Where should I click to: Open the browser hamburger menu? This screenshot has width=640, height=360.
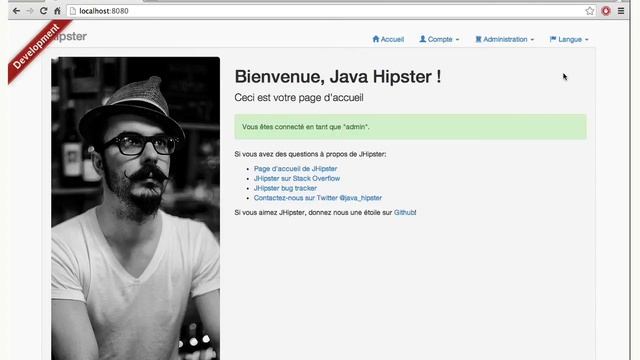pyautogui.click(x=621, y=11)
